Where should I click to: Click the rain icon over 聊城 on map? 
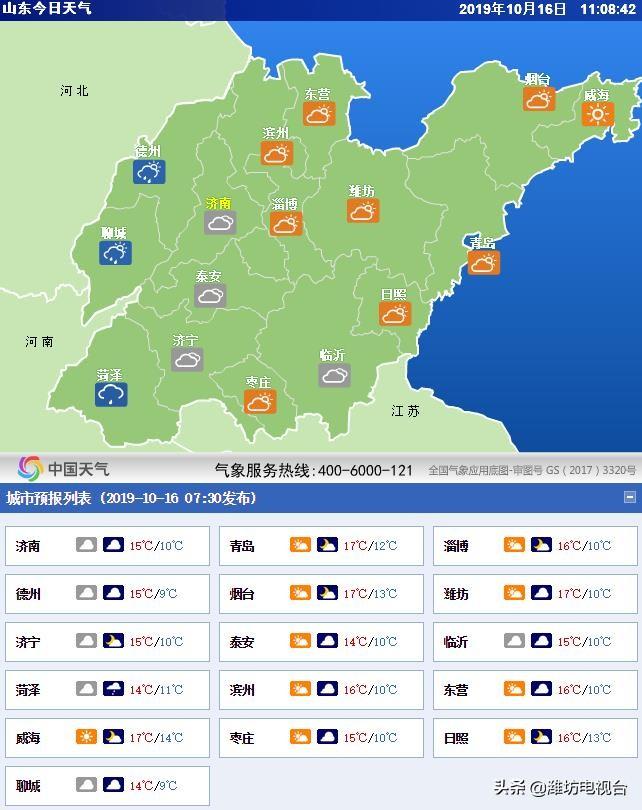click(115, 253)
